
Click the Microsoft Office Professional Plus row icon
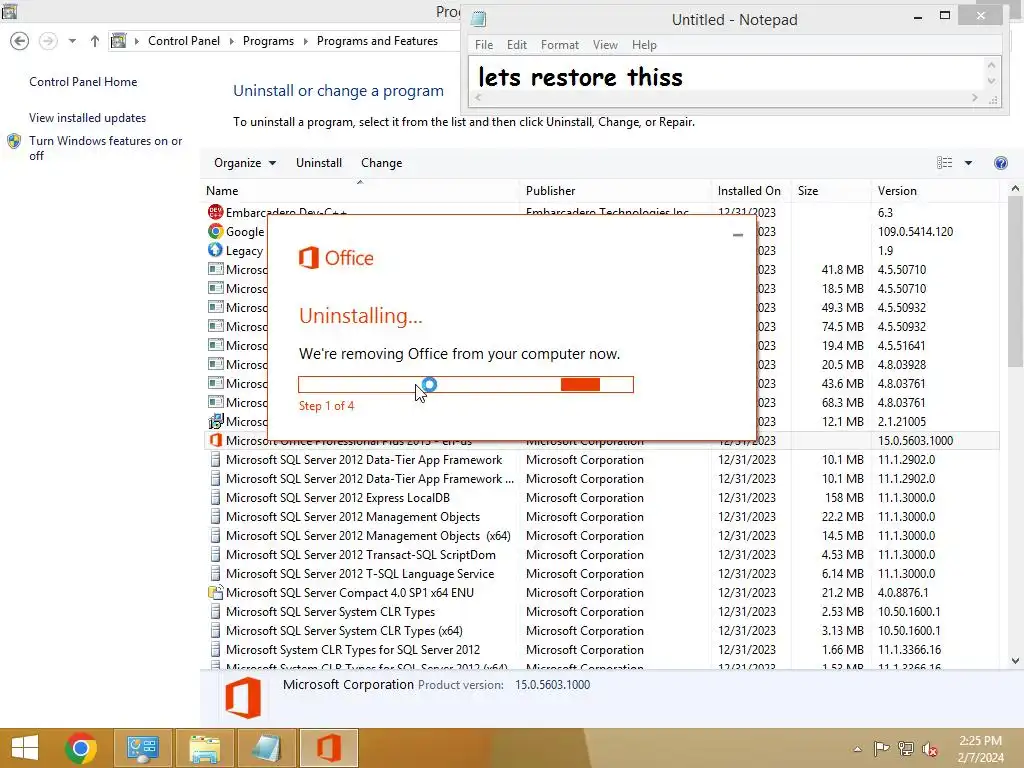pos(216,440)
